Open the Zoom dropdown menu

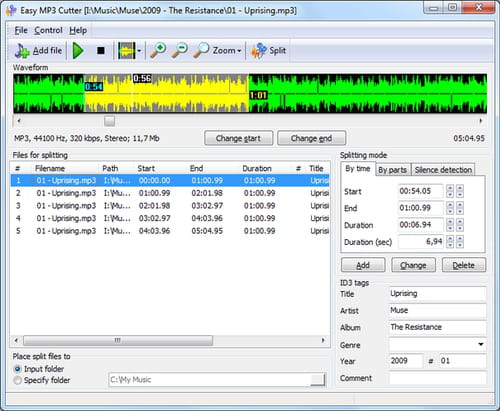click(x=217, y=51)
